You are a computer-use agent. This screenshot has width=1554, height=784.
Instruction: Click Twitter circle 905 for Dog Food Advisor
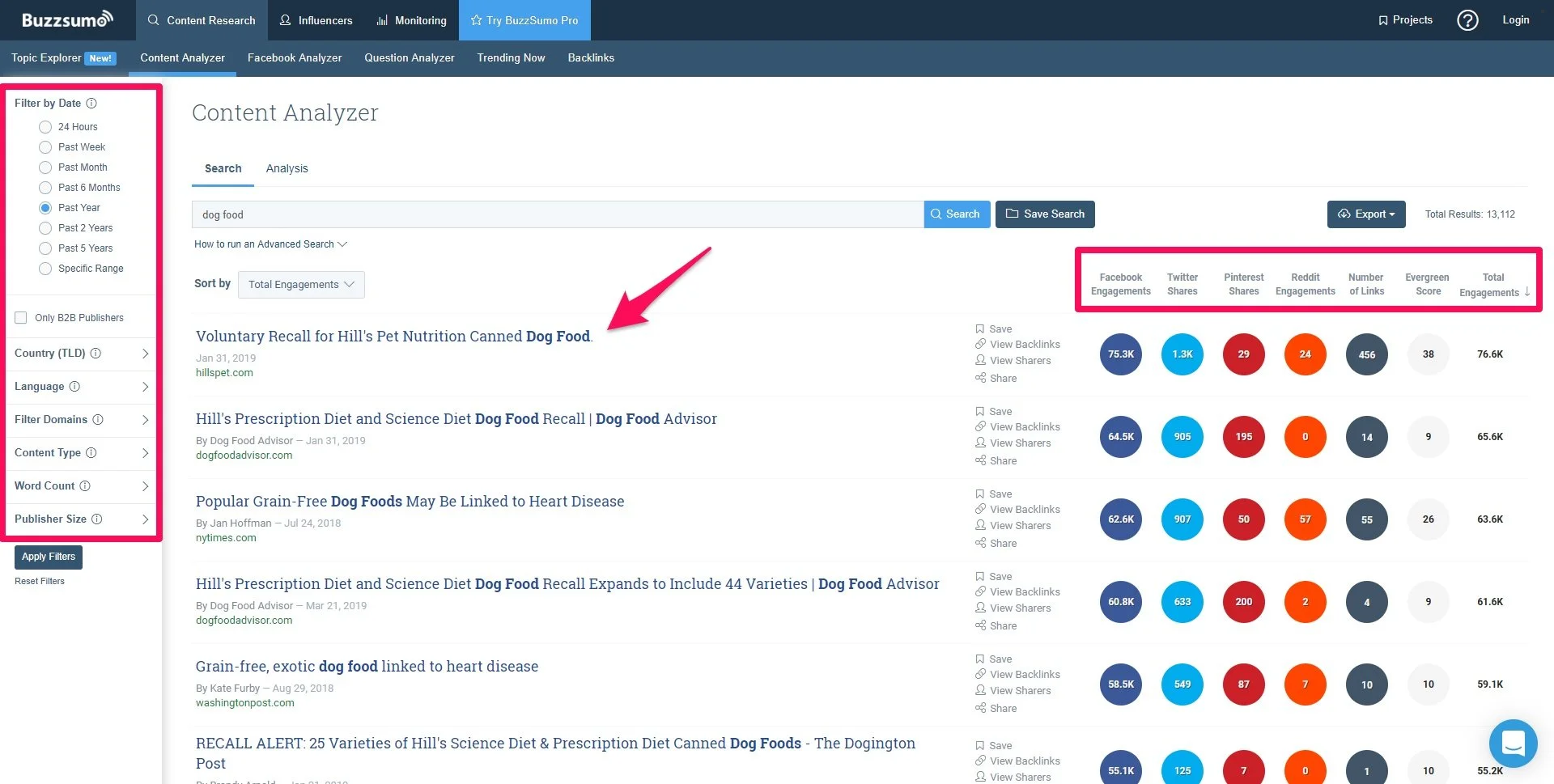(x=1182, y=437)
